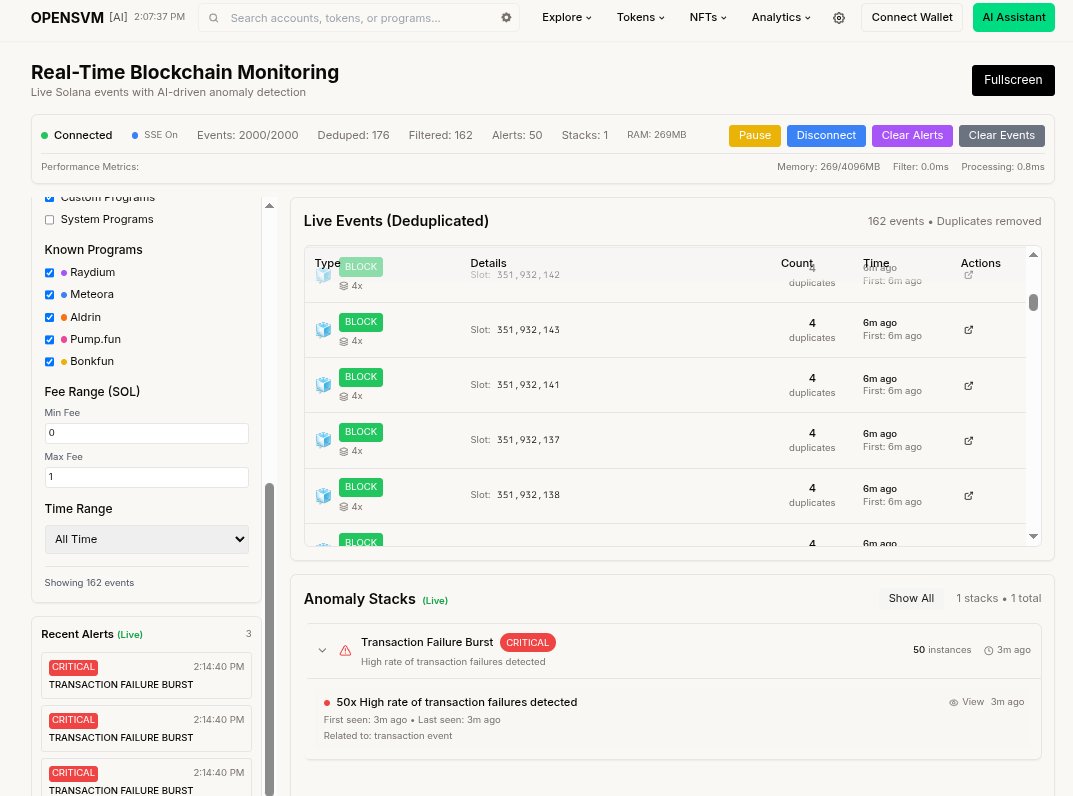Click the block cube icon on first live event
Image resolution: width=1073 pixels, height=796 pixels.
(x=323, y=275)
